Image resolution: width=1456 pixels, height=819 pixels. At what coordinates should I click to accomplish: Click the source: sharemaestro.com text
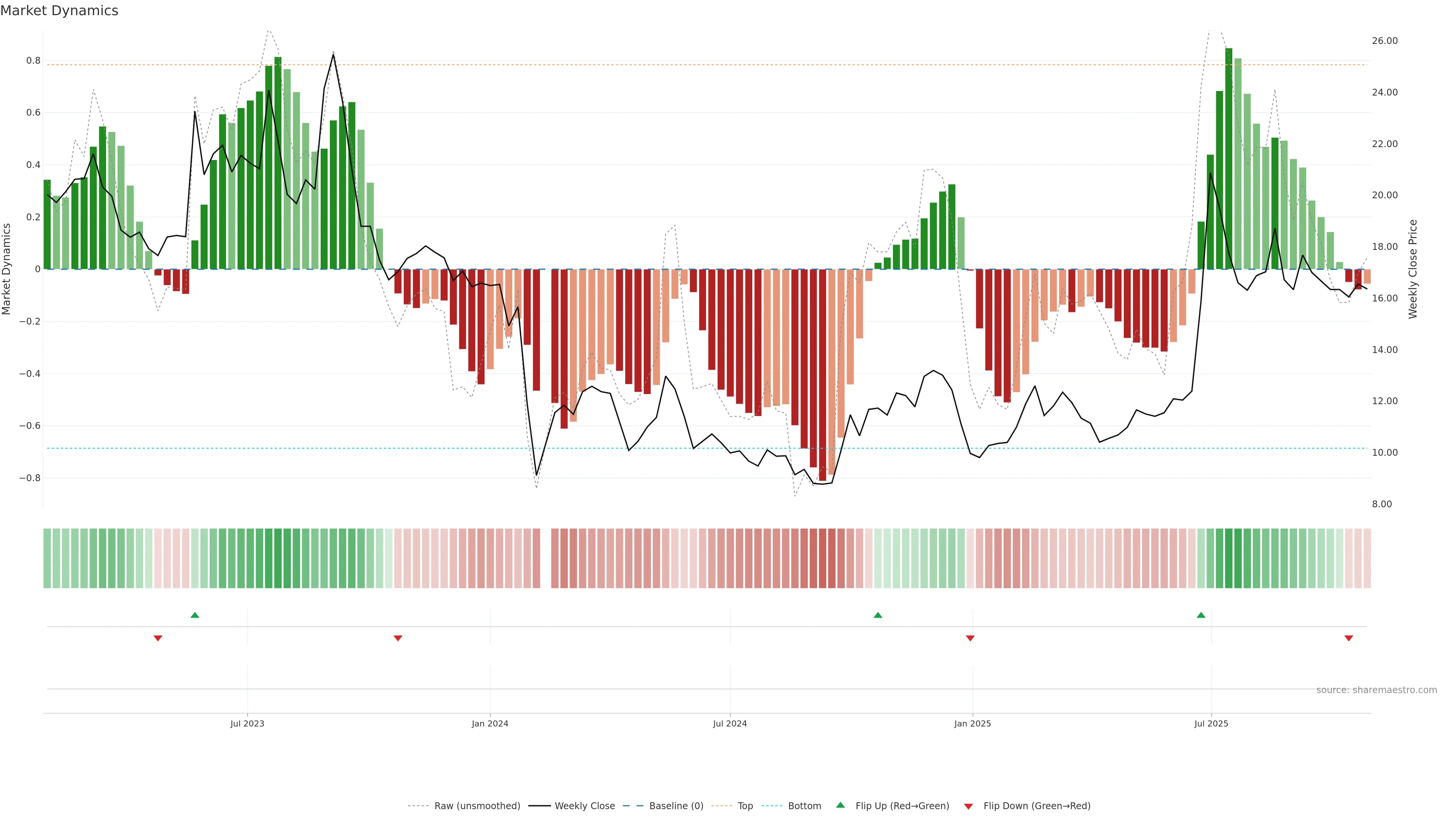(x=1376, y=690)
